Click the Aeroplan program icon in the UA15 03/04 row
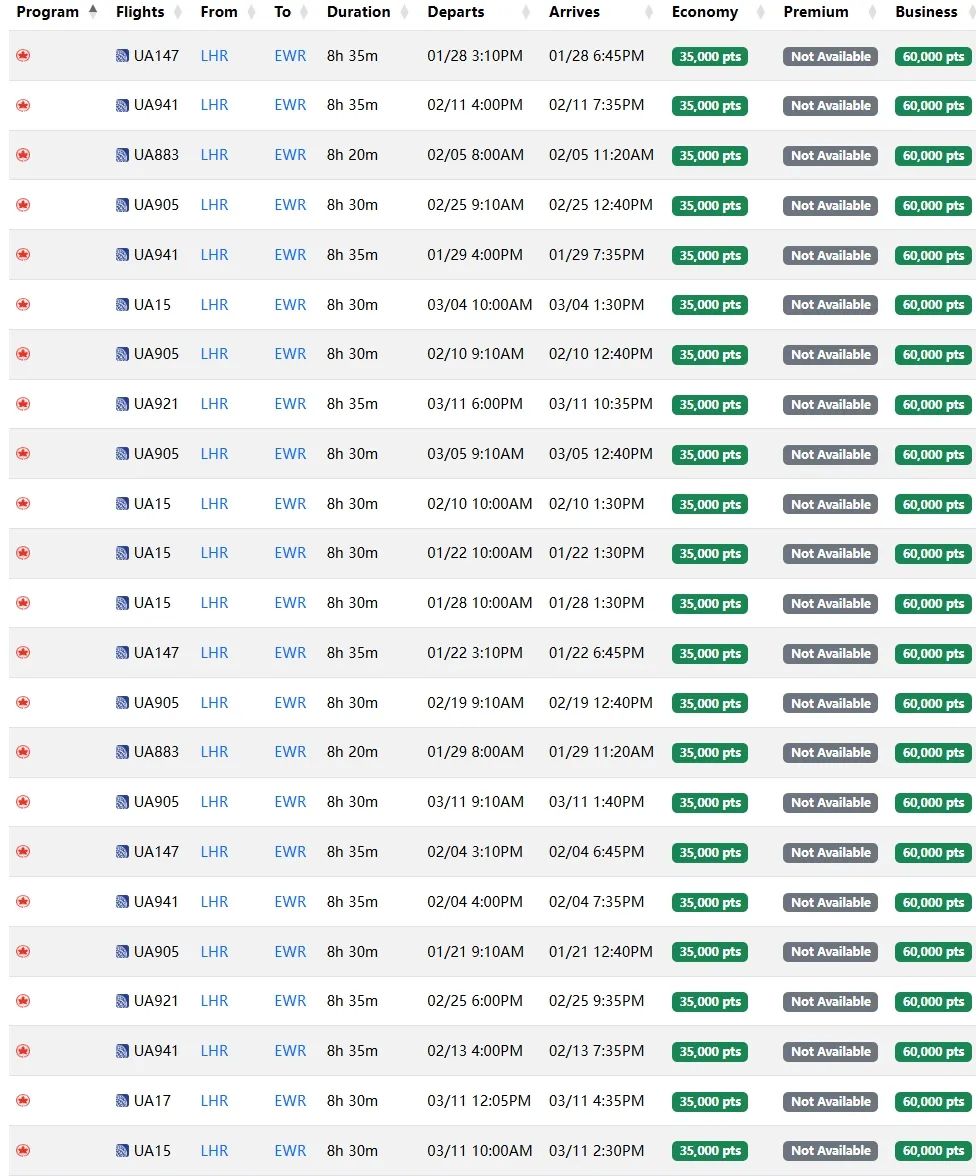 pyautogui.click(x=23, y=305)
